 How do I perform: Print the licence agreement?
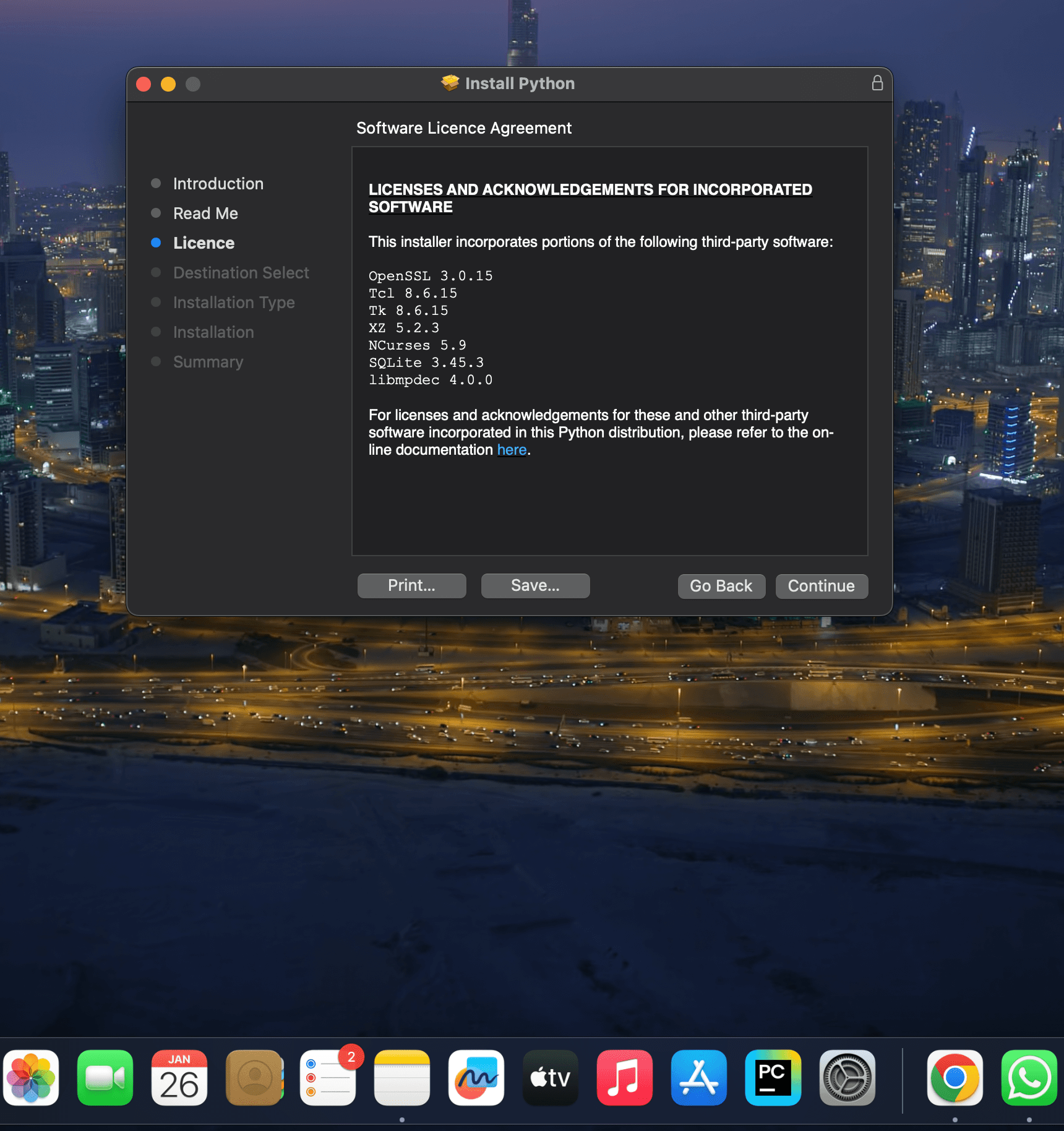coord(411,585)
